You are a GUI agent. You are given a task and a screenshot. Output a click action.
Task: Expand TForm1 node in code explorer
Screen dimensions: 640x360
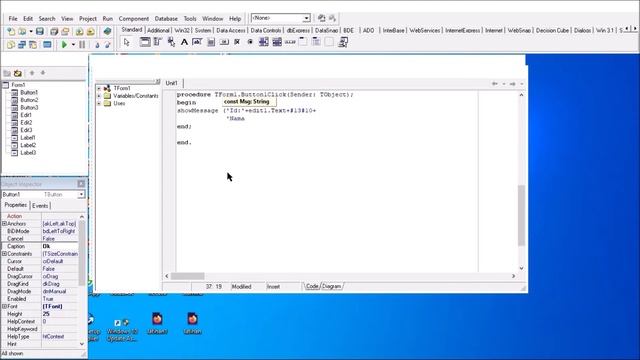coord(99,88)
